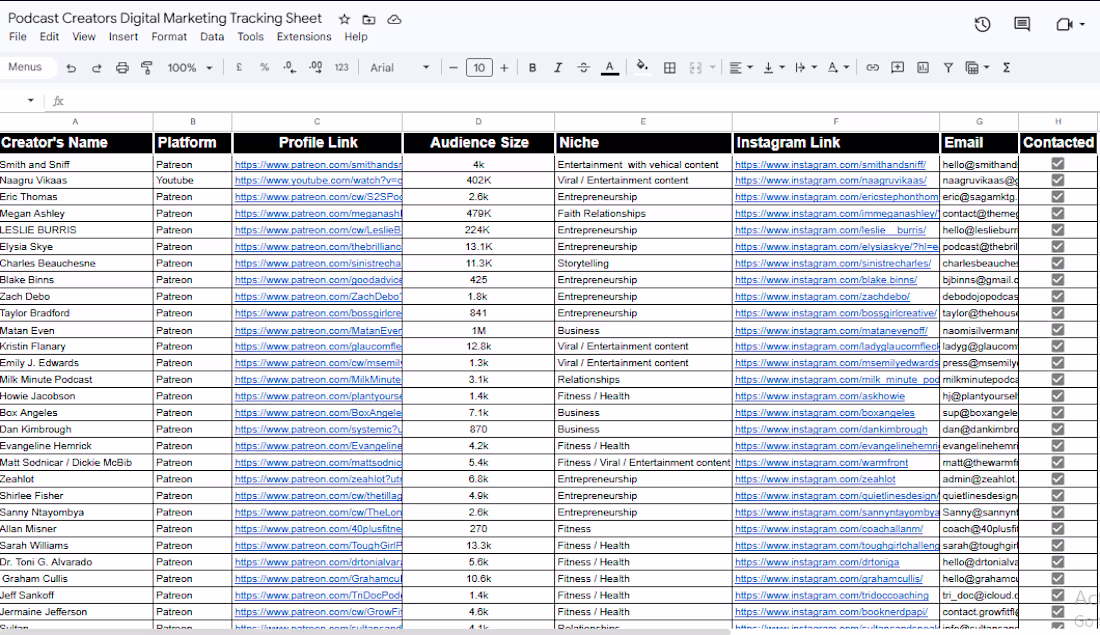Viewport: 1100px width, 635px height.
Task: Open the Format menu
Action: 169,36
